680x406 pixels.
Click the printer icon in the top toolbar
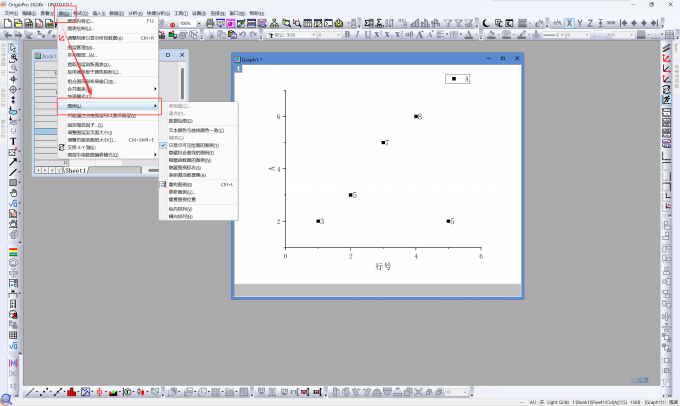[x=210, y=23]
